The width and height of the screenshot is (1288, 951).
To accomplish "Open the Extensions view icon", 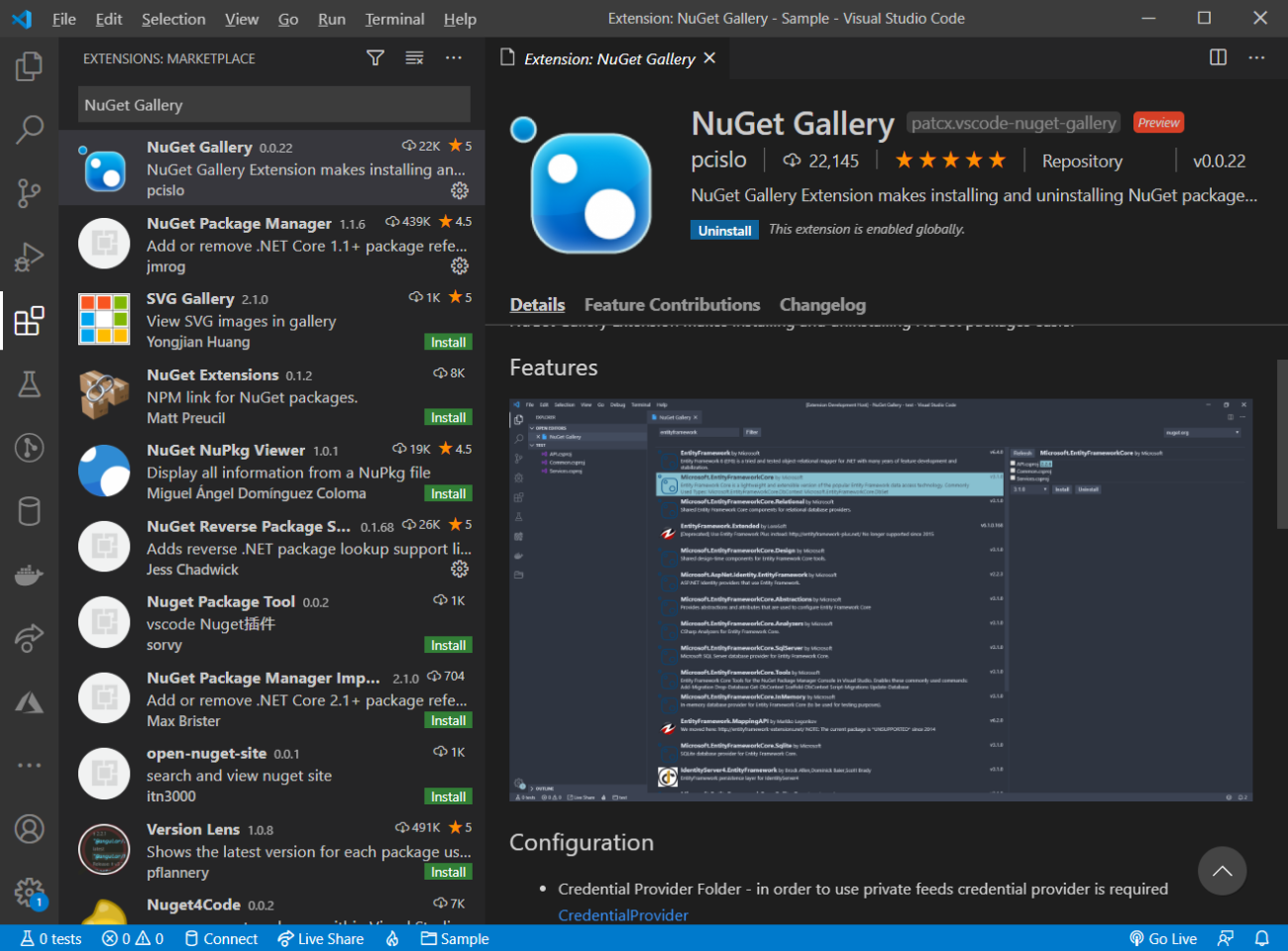I will [29, 320].
